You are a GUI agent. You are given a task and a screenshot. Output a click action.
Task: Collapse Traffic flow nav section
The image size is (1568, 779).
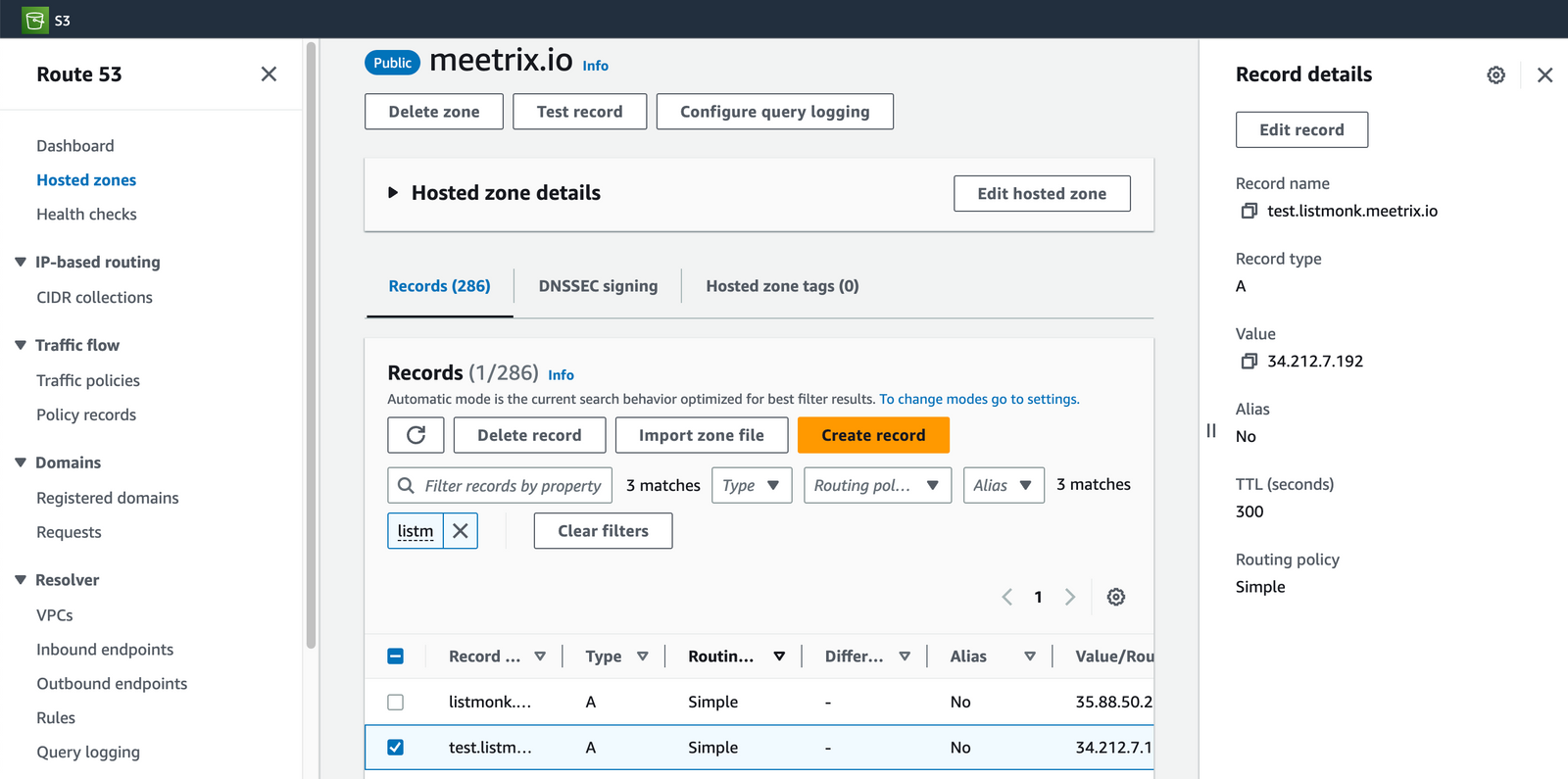[21, 345]
